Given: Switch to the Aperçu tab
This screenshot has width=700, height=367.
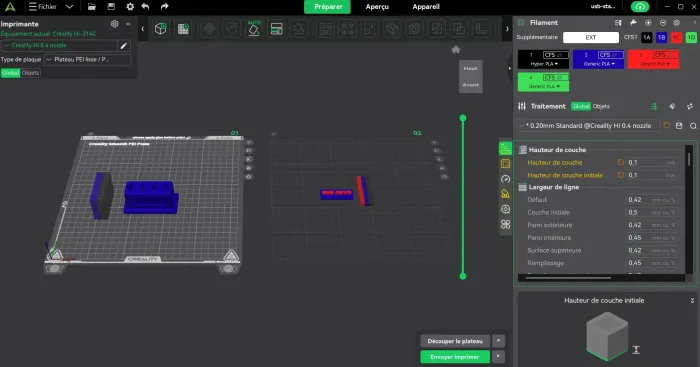Looking at the screenshot, I should point(377,7).
